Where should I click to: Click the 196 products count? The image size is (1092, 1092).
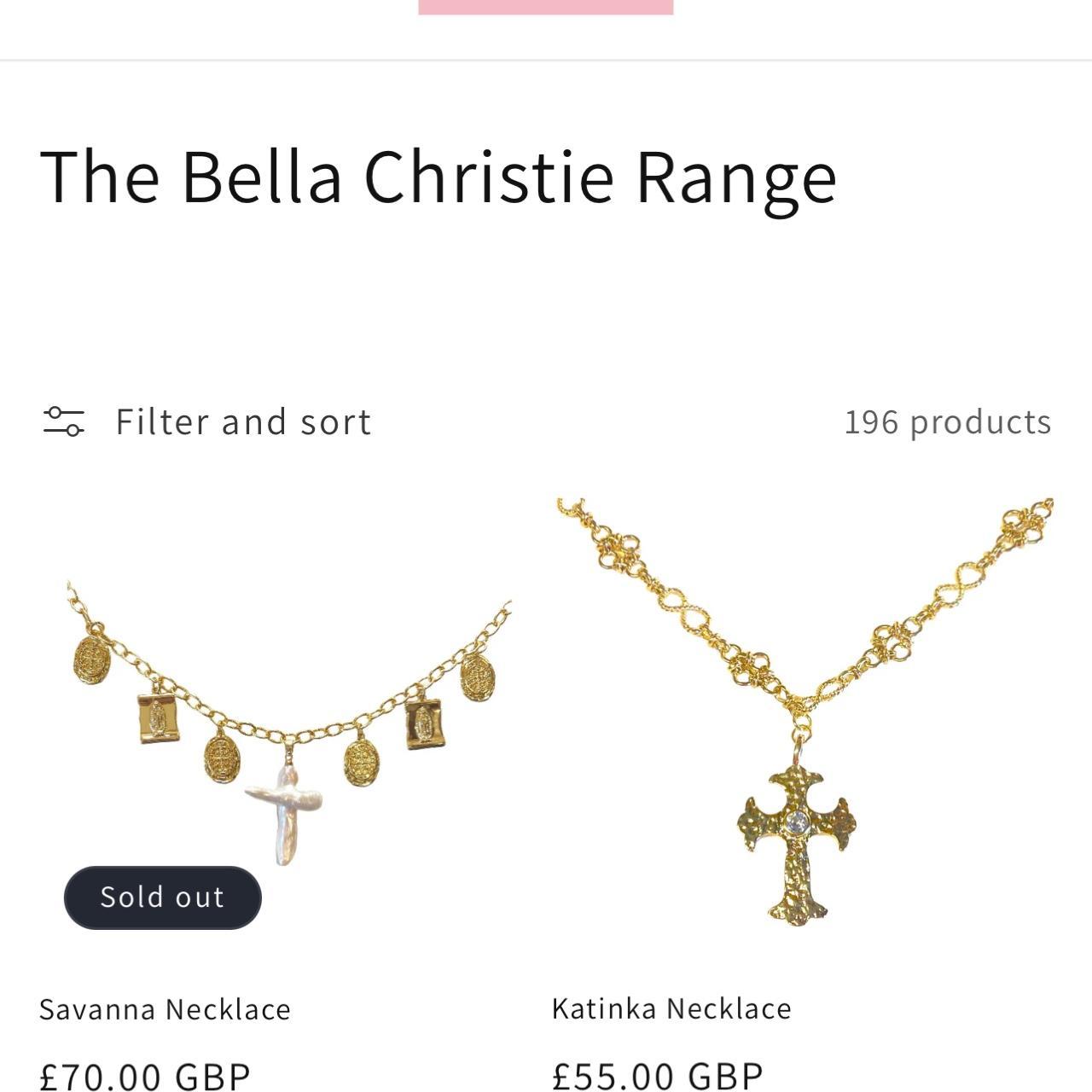pyautogui.click(x=948, y=421)
